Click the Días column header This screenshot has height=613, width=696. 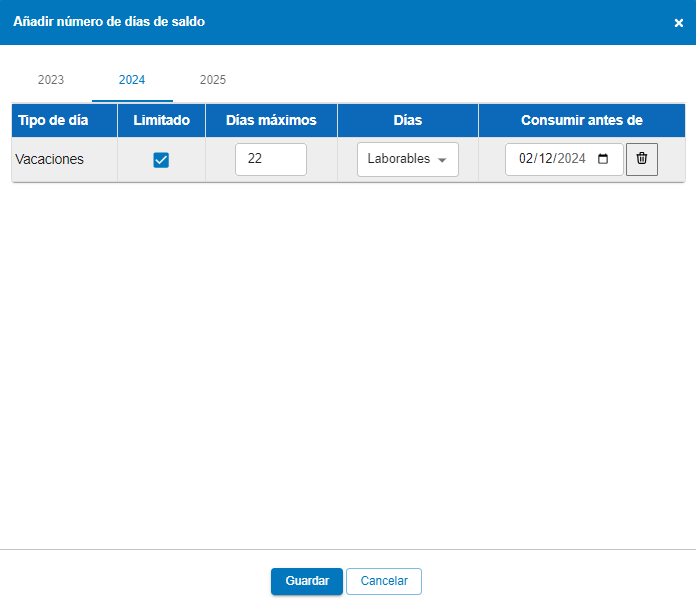click(407, 120)
